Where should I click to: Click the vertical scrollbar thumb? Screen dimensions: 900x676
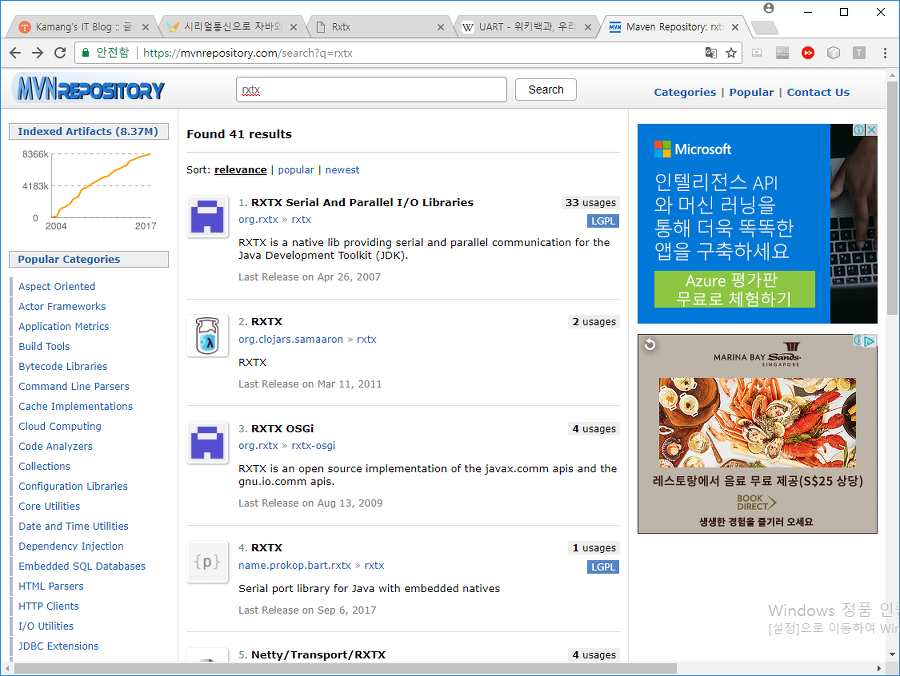point(892,198)
